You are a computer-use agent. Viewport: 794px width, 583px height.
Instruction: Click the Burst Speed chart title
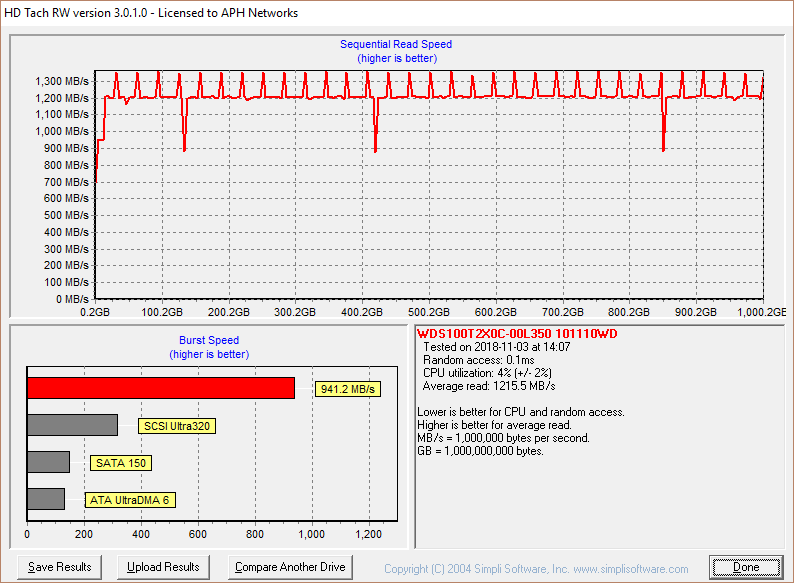[x=209, y=340]
